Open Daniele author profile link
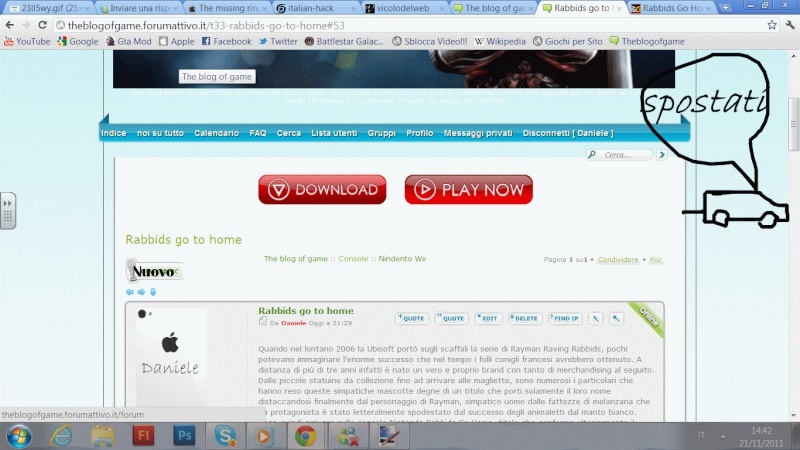 pos(293,323)
